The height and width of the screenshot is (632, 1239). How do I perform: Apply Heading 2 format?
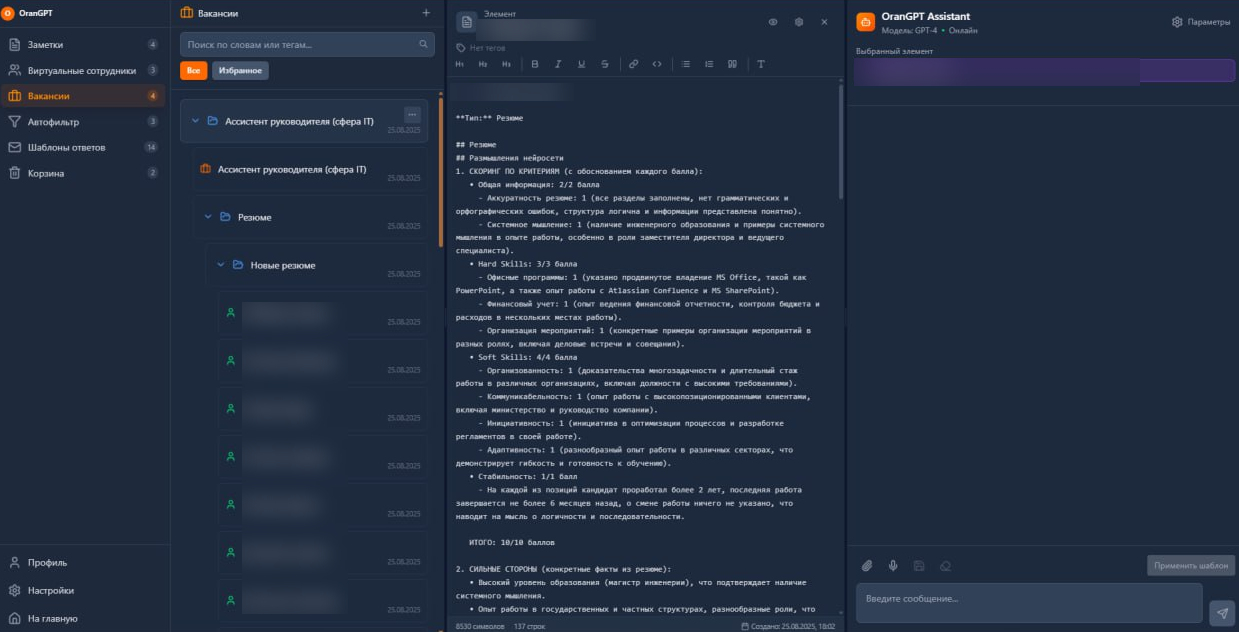click(483, 64)
